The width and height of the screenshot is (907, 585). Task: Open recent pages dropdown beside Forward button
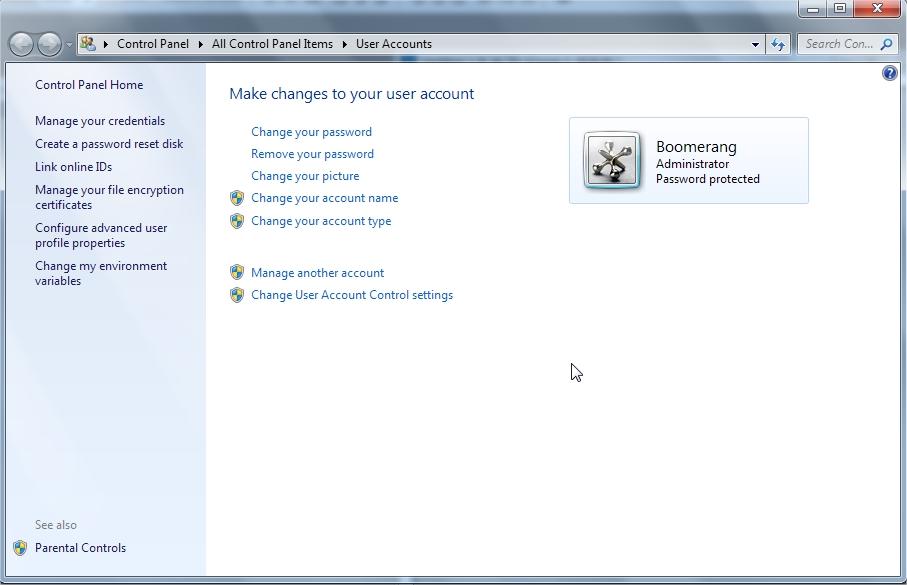point(69,45)
